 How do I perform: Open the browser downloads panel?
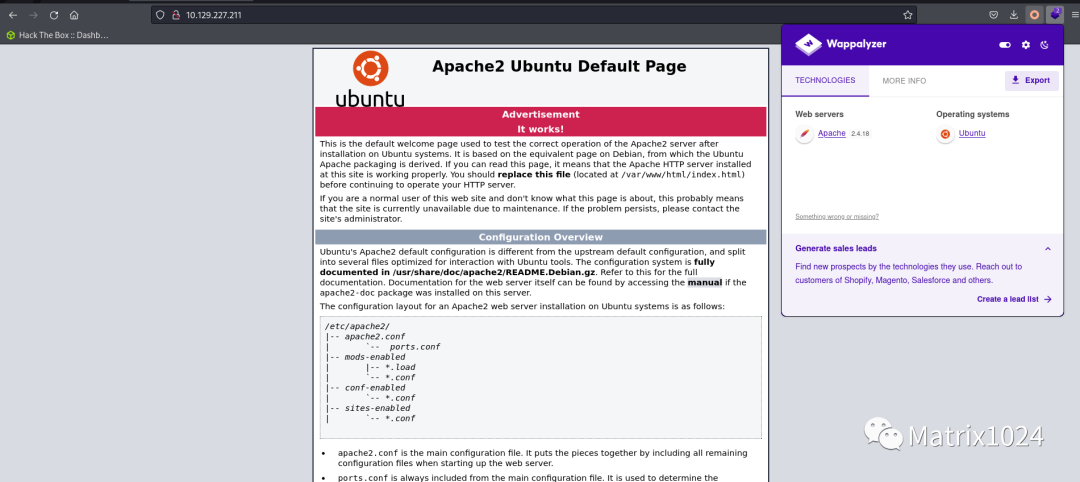click(1014, 14)
